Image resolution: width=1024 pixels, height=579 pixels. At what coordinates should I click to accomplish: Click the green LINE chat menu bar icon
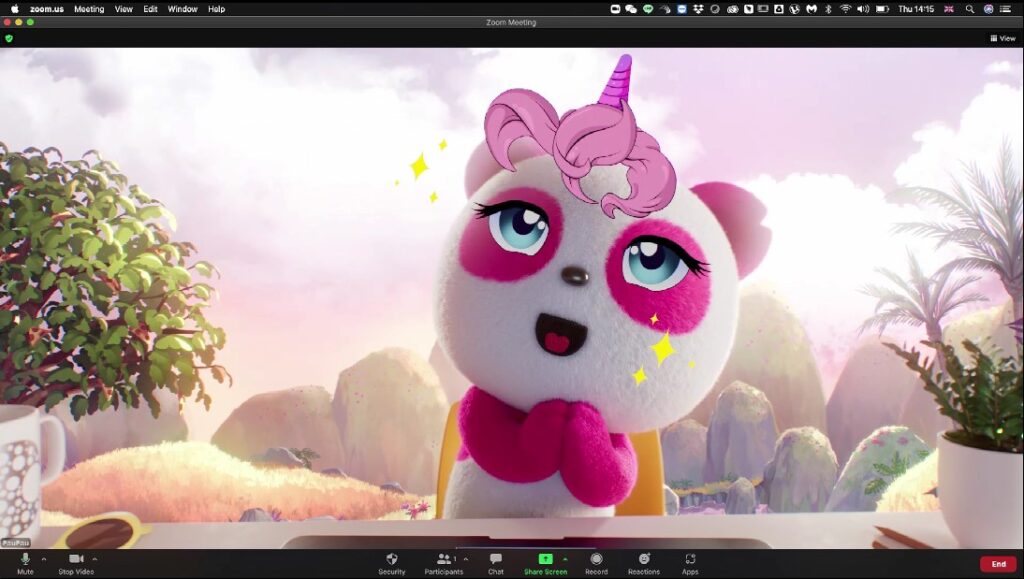[x=648, y=9]
